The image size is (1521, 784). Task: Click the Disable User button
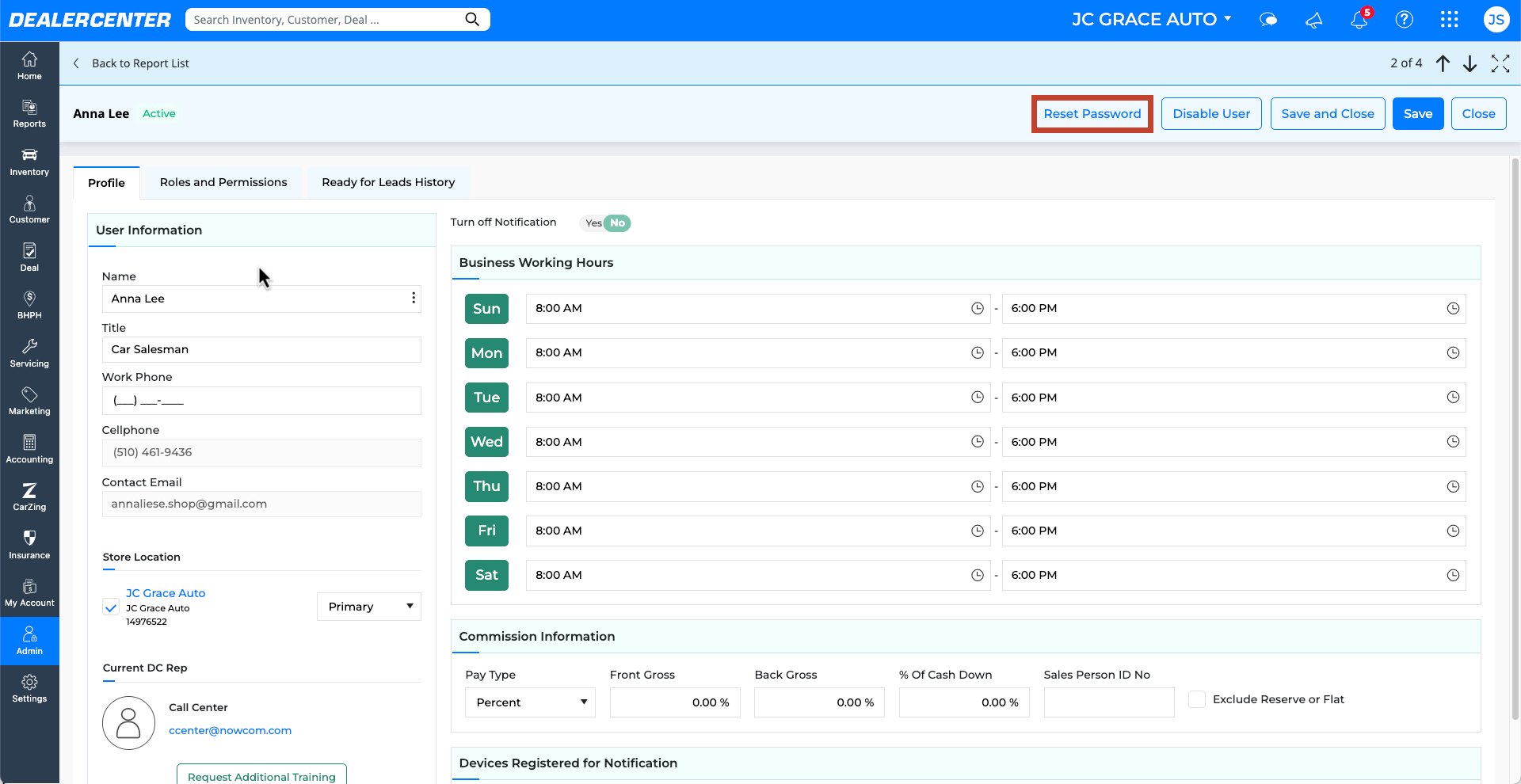(x=1211, y=114)
